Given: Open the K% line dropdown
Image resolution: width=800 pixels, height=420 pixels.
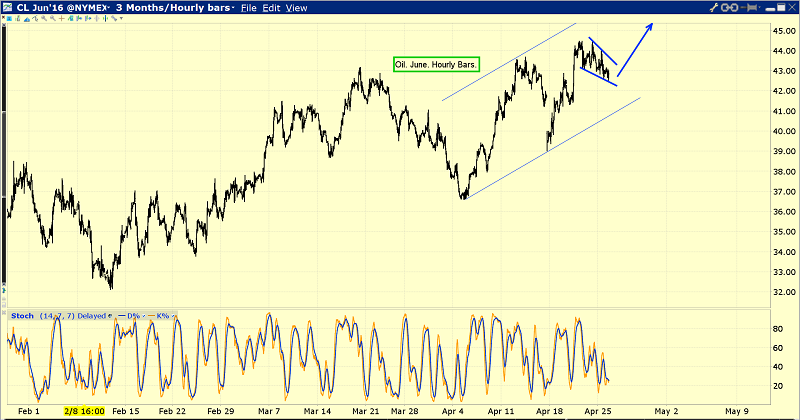Looking at the screenshot, I should (x=173, y=316).
